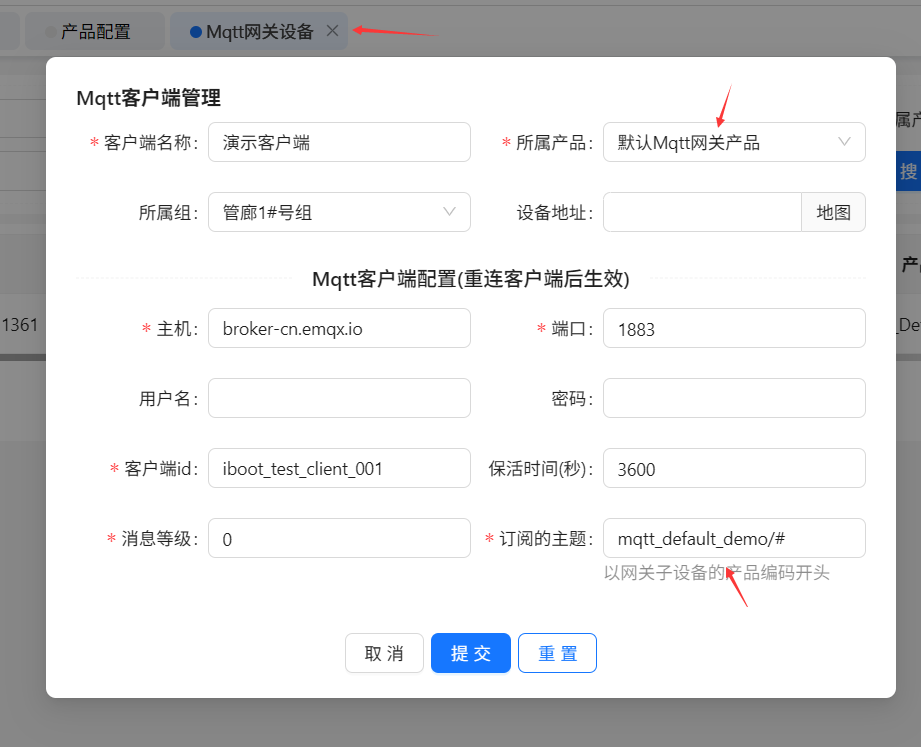This screenshot has width=921, height=747.
Task: Focus the 密码 password field
Action: [734, 398]
